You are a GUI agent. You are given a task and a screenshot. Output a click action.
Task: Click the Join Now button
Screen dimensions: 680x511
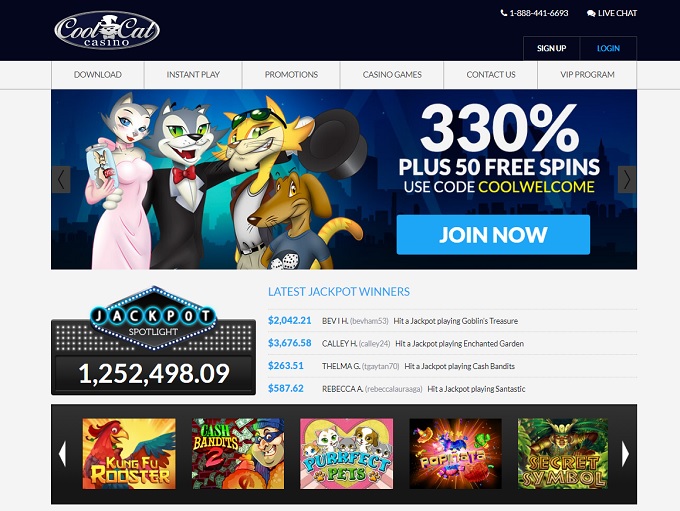(x=493, y=235)
